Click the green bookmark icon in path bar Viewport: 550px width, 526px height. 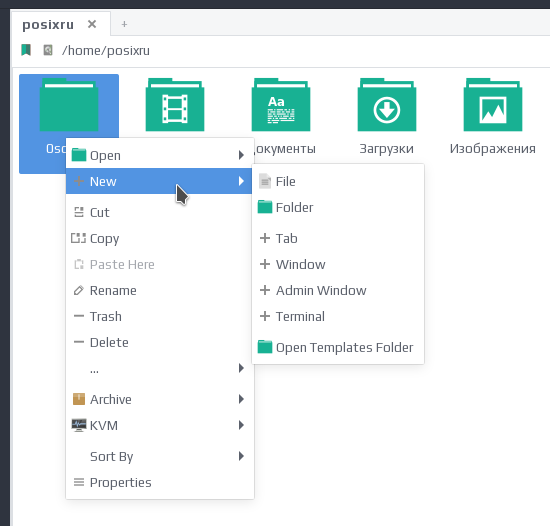click(x=26, y=50)
